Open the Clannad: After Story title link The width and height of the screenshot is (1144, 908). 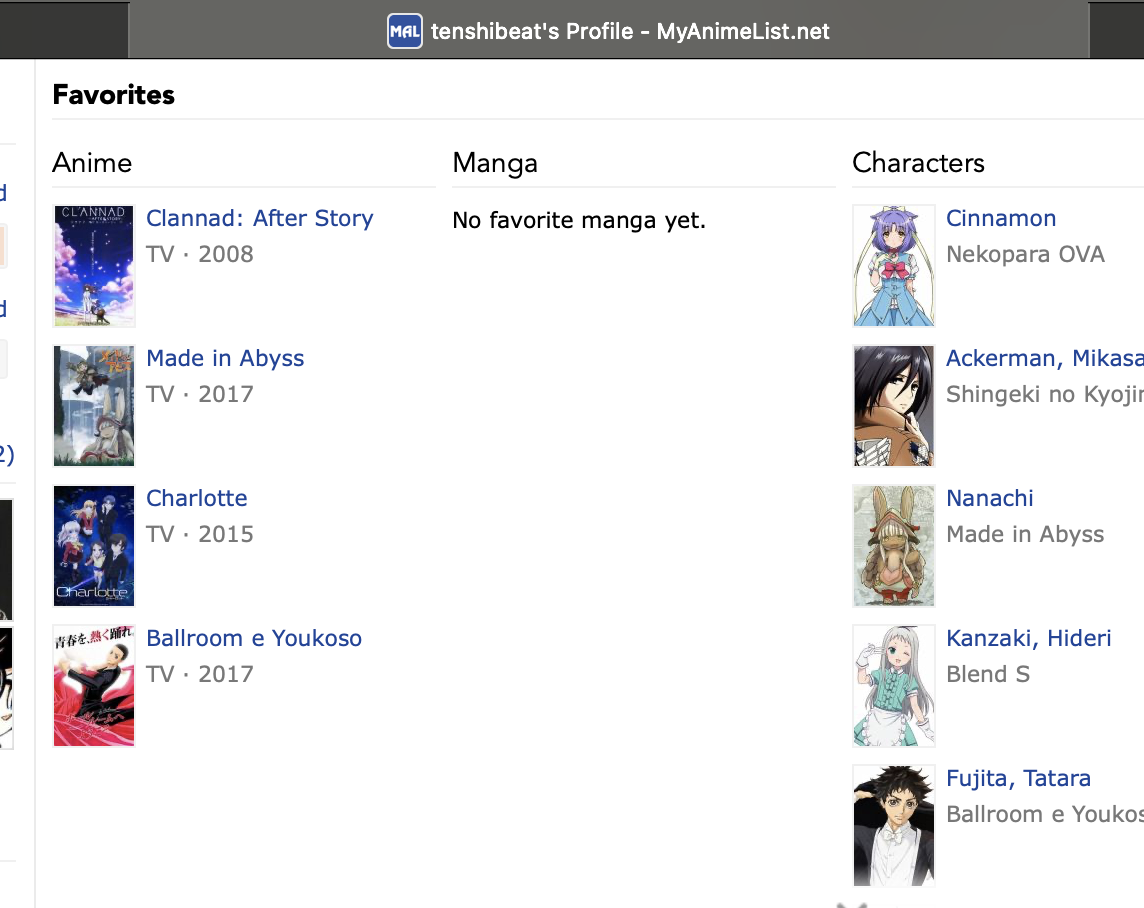(259, 219)
